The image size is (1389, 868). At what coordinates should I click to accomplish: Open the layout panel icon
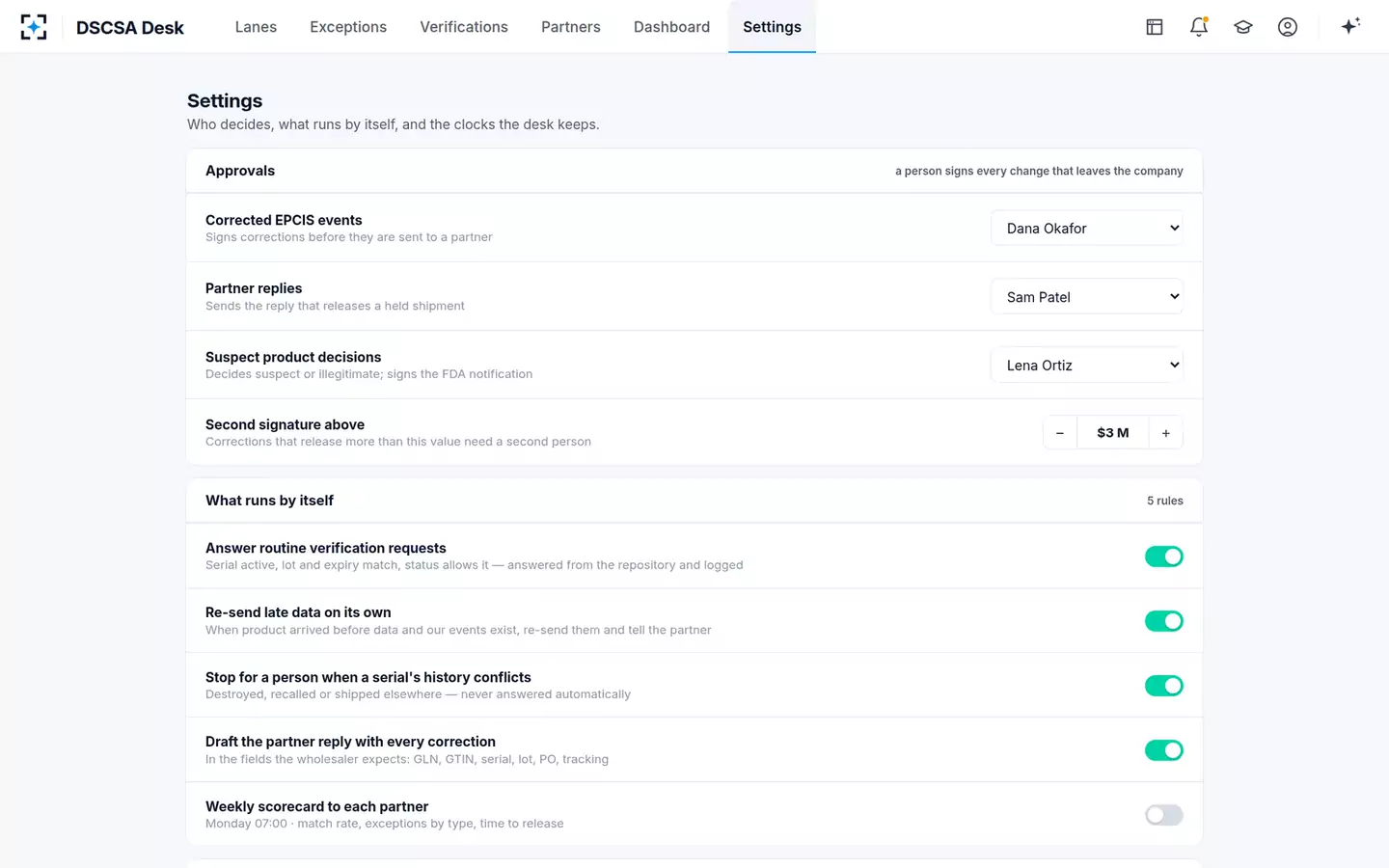[x=1155, y=27]
